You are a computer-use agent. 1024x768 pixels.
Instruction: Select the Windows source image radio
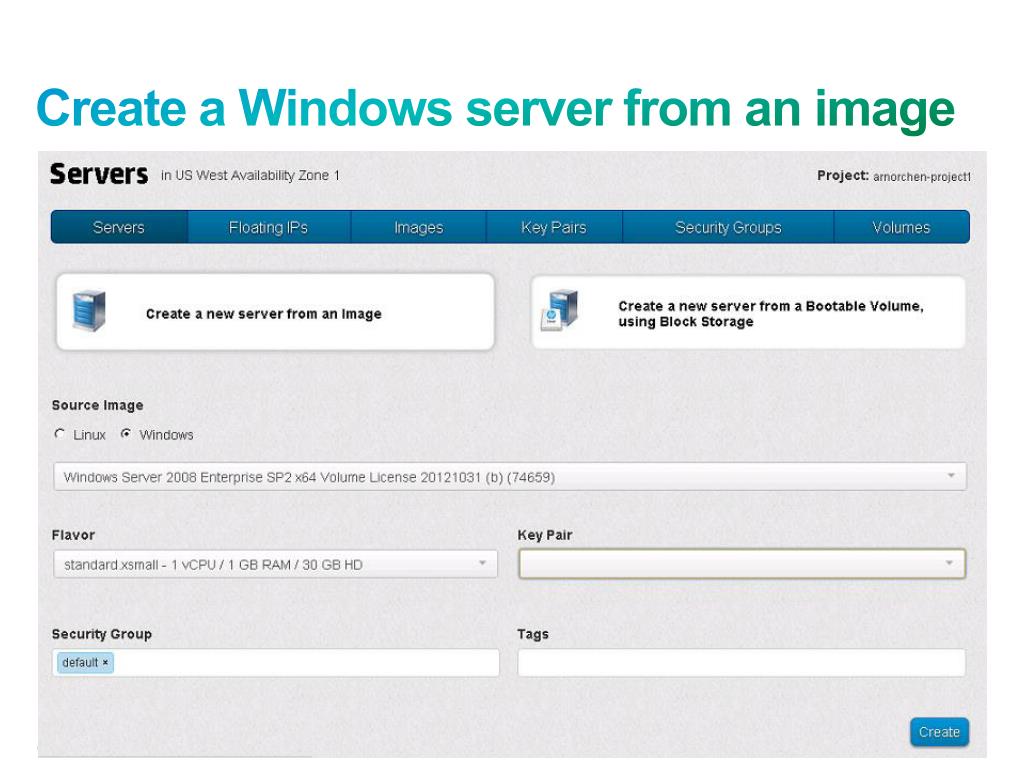coord(126,434)
